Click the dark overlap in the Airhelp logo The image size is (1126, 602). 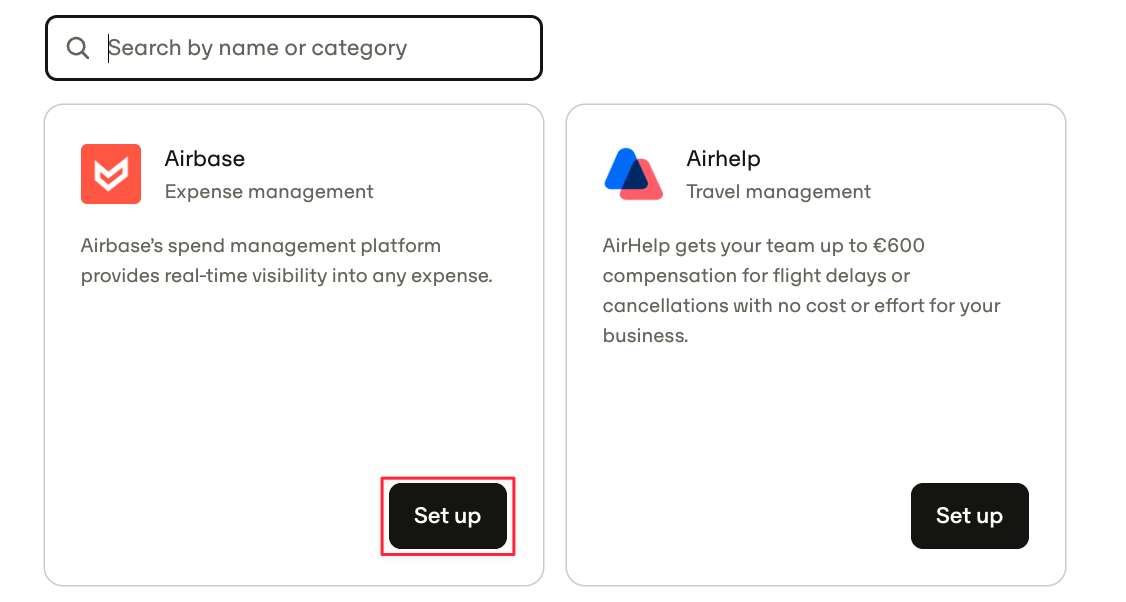tap(634, 177)
